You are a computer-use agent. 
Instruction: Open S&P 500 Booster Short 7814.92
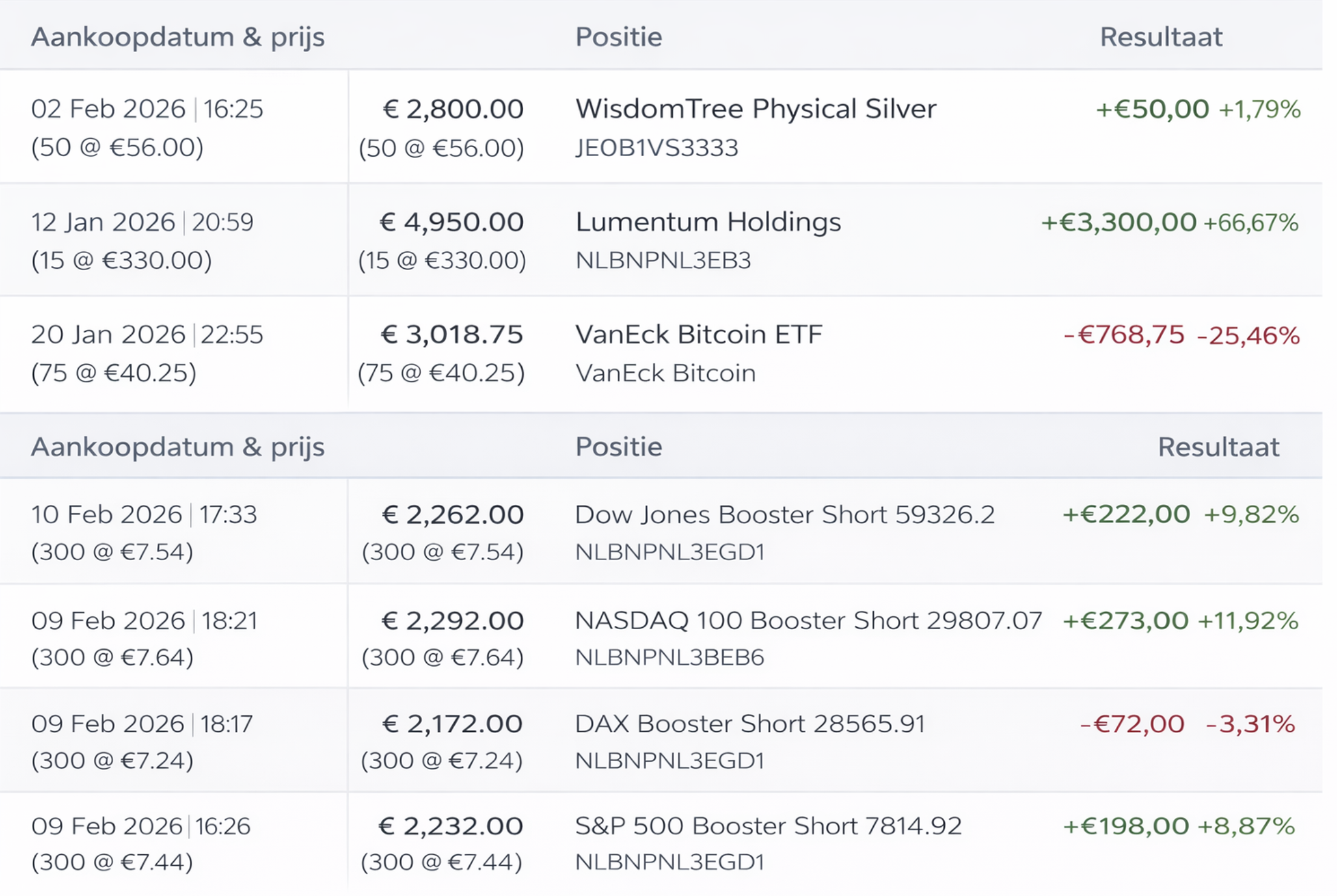[768, 826]
